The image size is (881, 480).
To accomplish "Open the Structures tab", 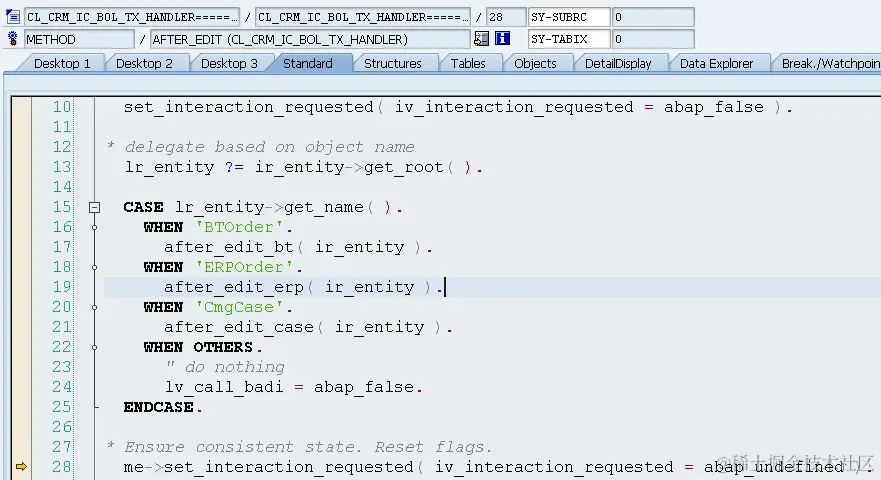I will click(392, 64).
